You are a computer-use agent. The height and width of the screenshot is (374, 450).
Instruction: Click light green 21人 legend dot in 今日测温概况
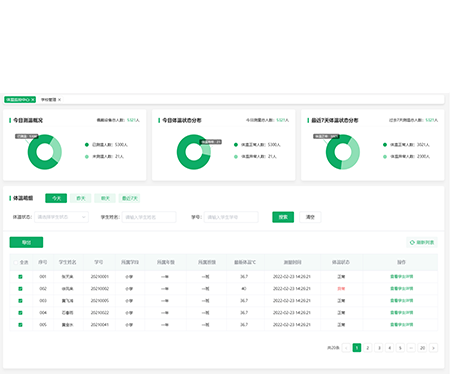click(x=87, y=156)
